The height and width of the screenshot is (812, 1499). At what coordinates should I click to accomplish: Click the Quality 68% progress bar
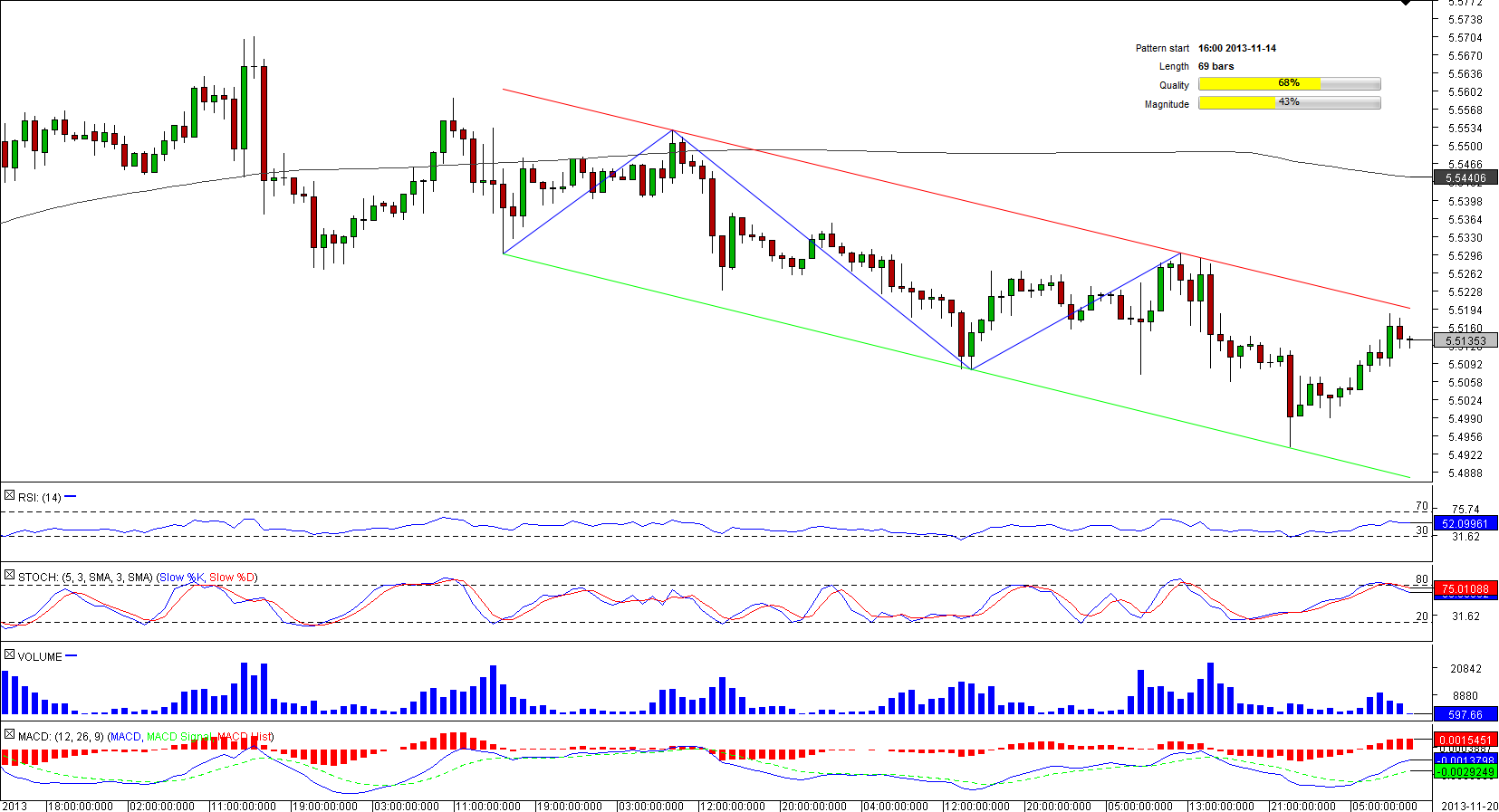point(1289,84)
